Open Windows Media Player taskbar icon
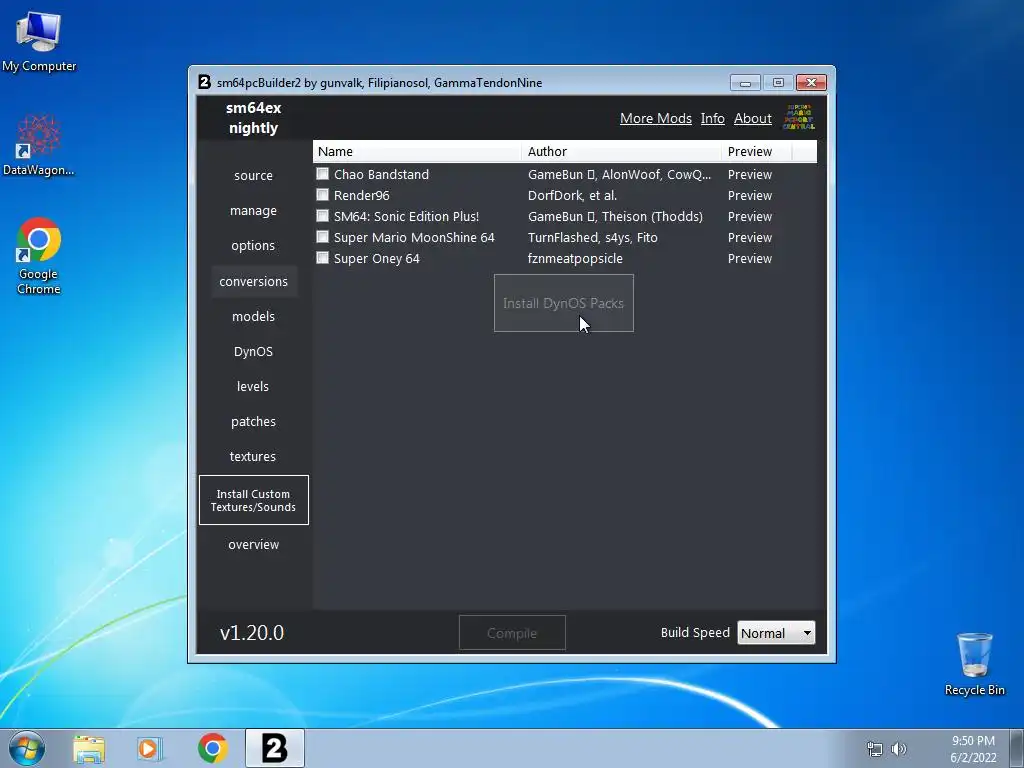The width and height of the screenshot is (1024, 768). [150, 749]
